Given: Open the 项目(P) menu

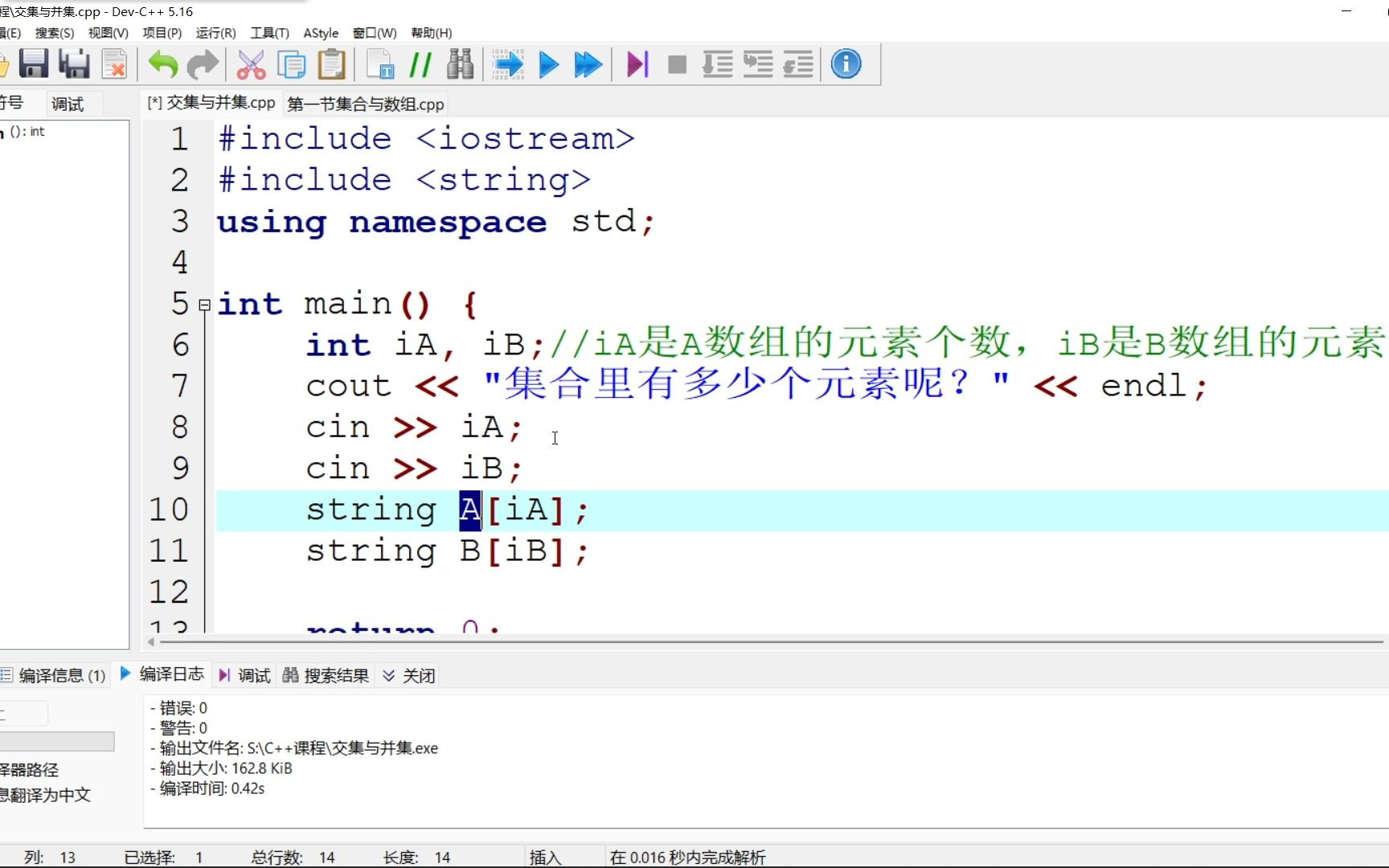Looking at the screenshot, I should 162,33.
